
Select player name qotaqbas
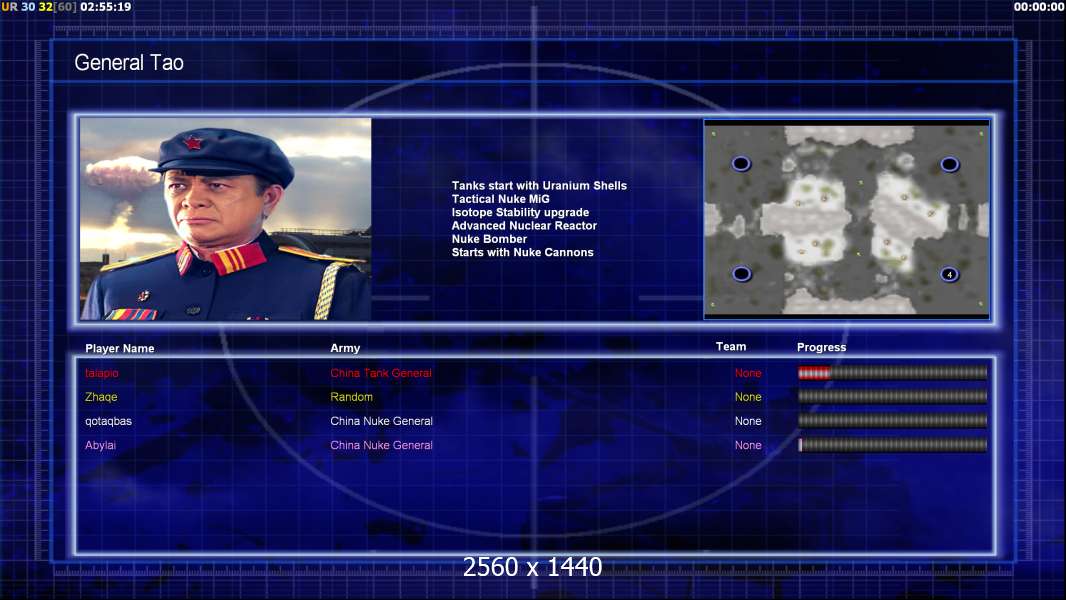pyautogui.click(x=108, y=421)
